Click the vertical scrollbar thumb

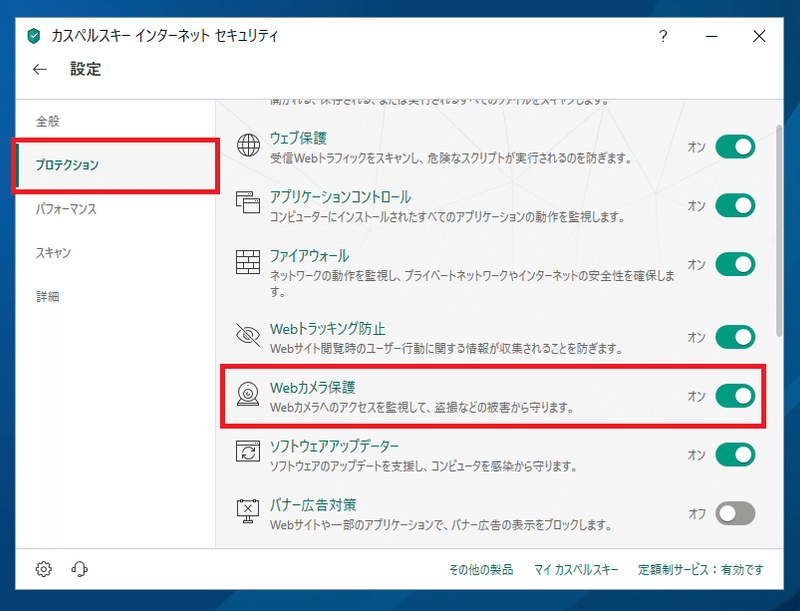(x=779, y=231)
